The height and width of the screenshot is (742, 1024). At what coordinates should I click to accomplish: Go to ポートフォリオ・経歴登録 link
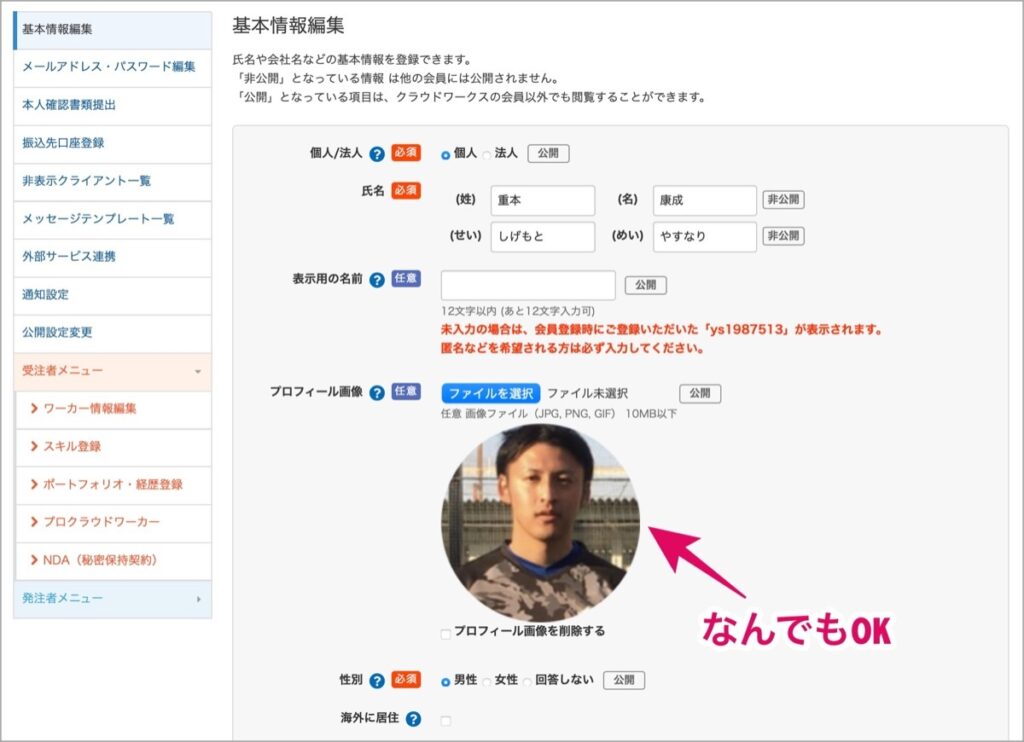pos(112,485)
